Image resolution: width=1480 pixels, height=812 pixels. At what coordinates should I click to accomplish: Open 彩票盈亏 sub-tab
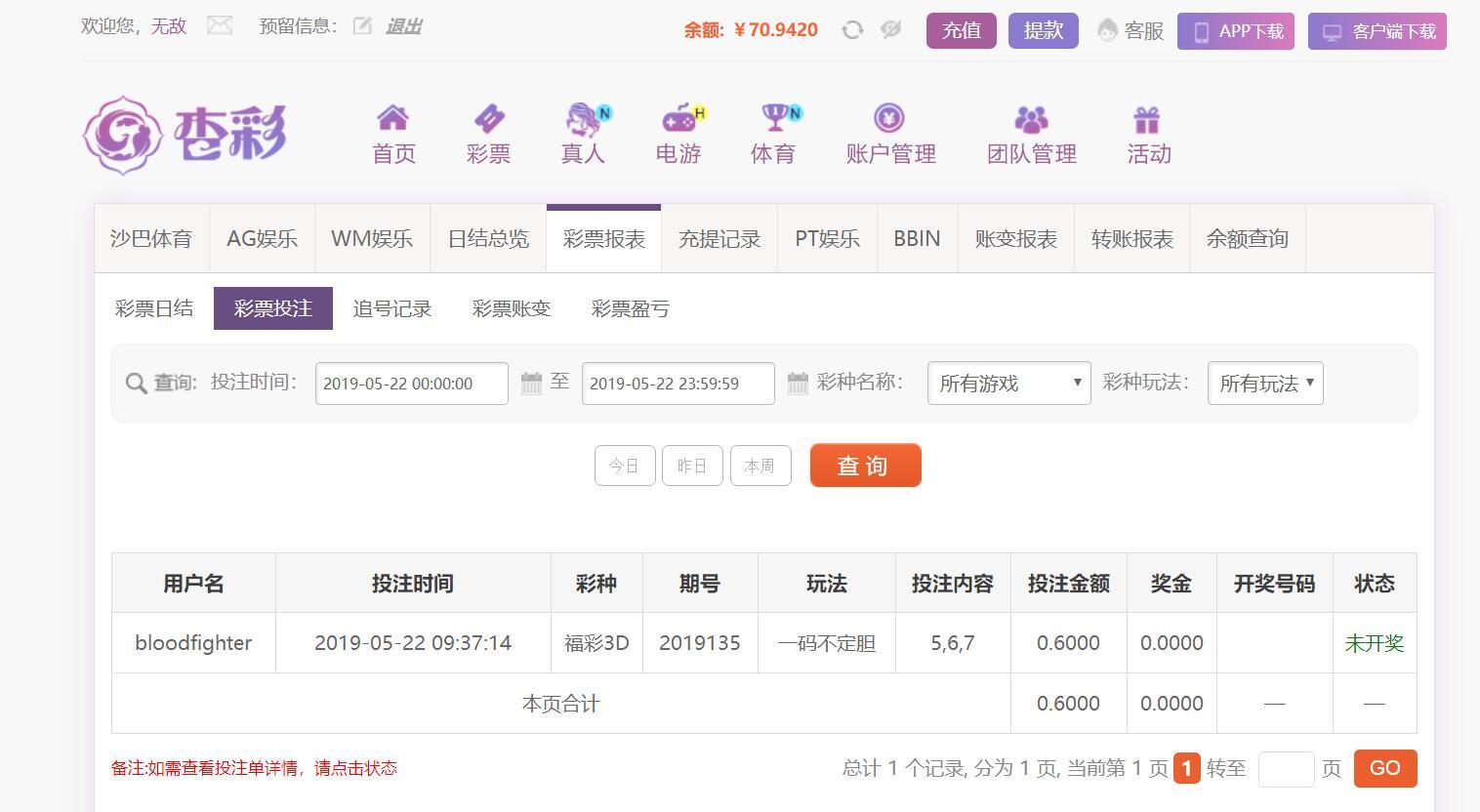tap(631, 308)
